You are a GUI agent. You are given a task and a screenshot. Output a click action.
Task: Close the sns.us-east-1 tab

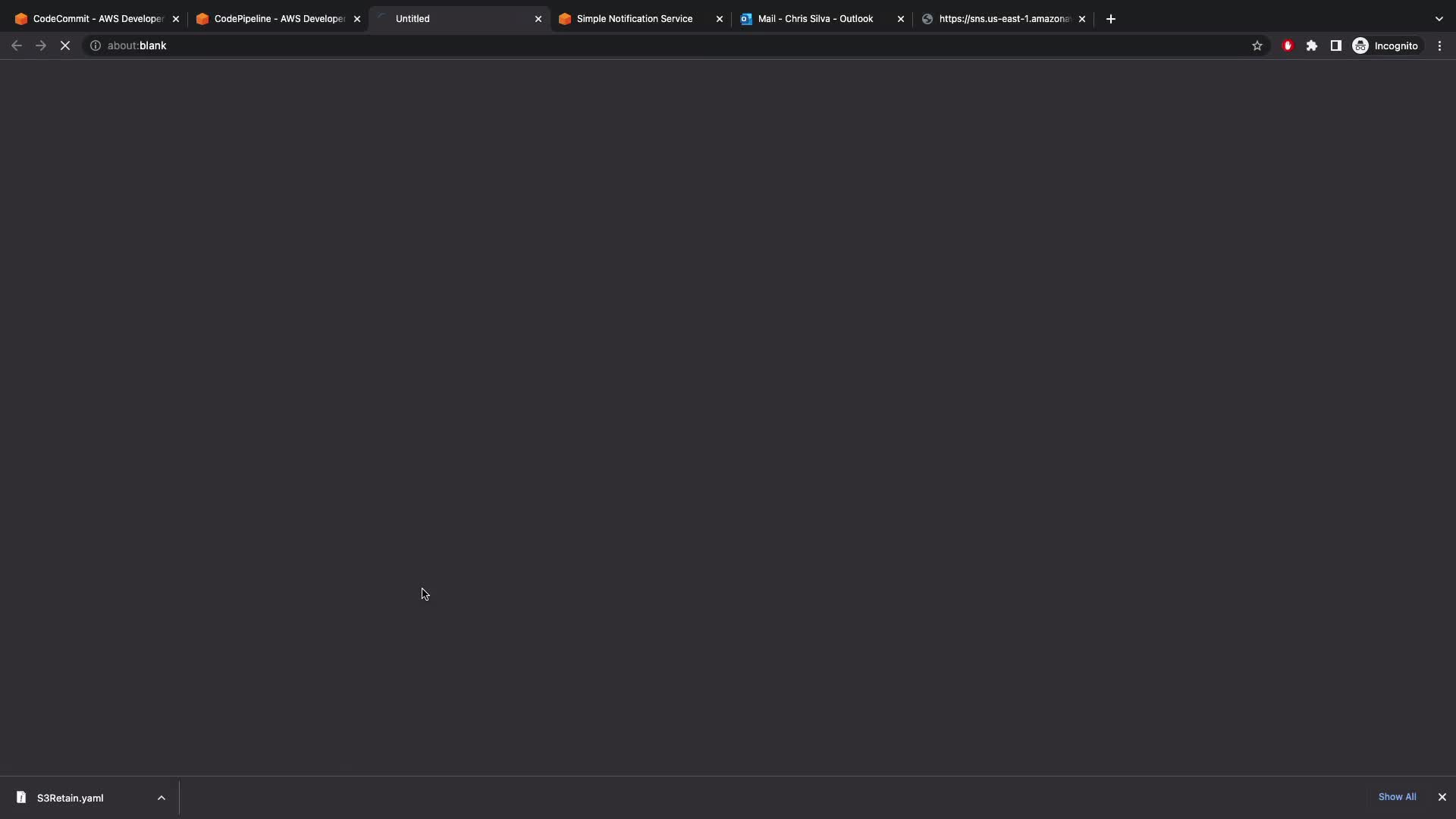click(x=1082, y=19)
